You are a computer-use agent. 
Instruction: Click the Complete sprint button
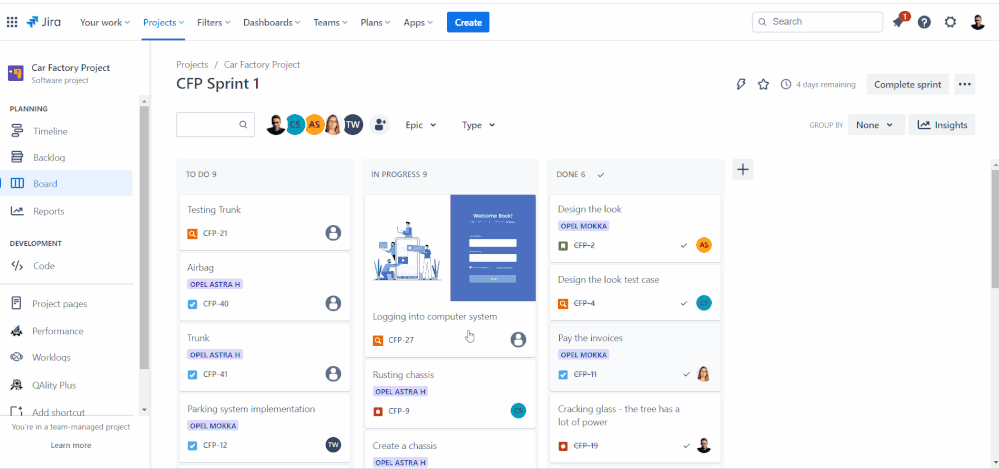[x=907, y=84]
